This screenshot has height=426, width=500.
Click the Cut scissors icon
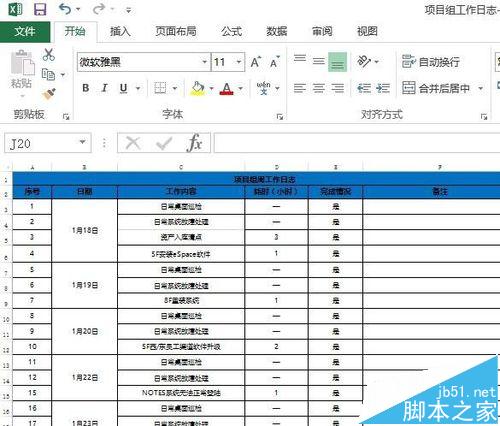click(x=49, y=54)
